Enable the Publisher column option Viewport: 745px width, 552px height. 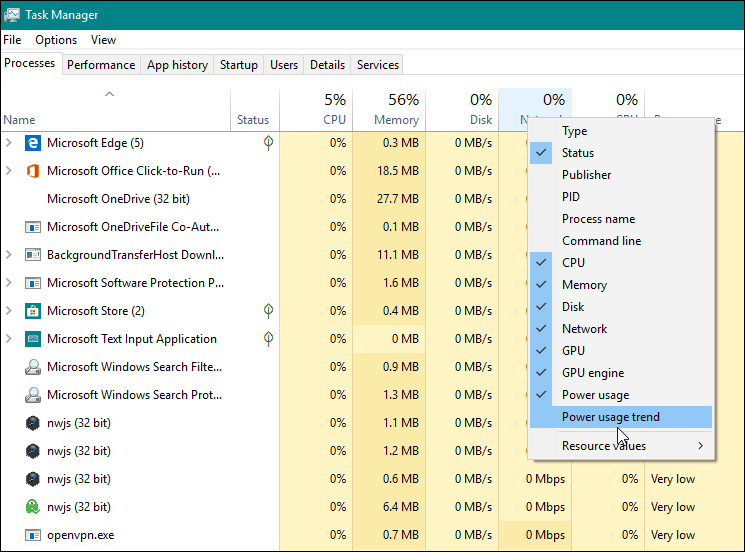pos(621,175)
